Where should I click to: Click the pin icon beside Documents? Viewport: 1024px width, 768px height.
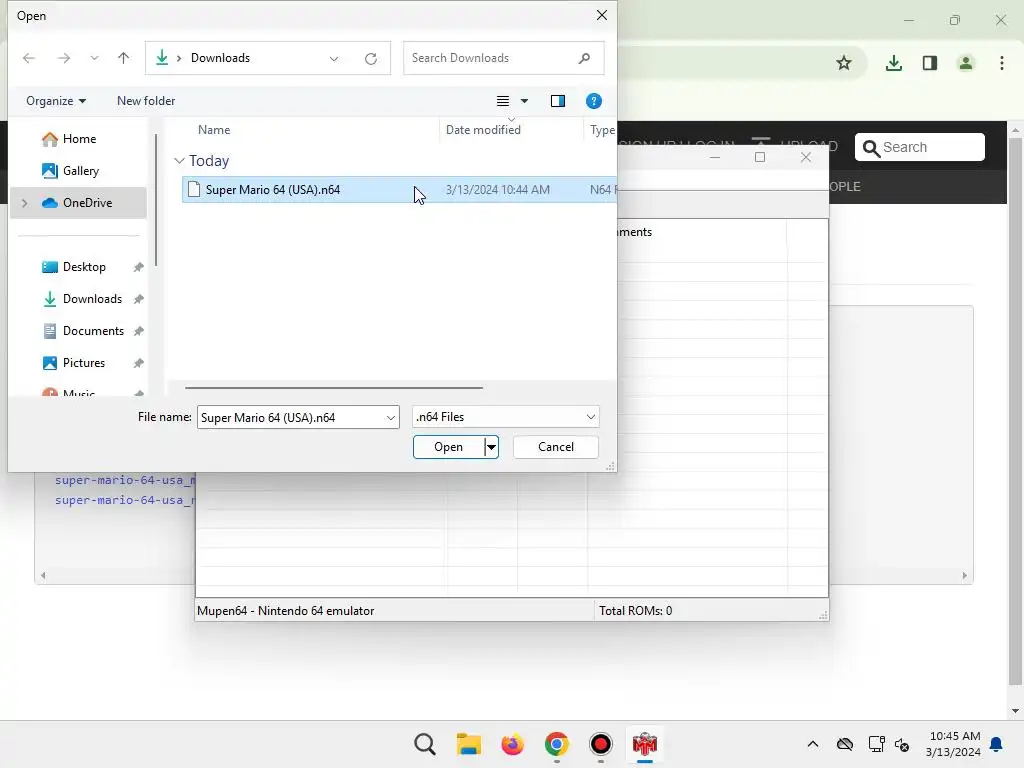click(138, 331)
